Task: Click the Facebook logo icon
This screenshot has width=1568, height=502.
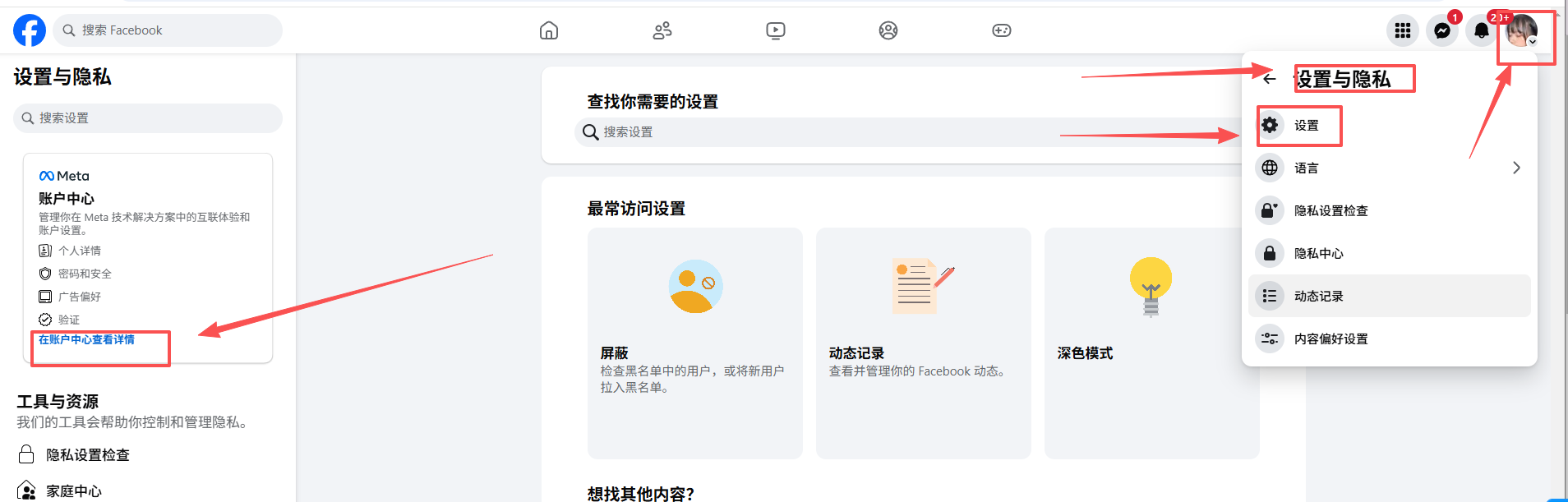Action: [x=30, y=30]
